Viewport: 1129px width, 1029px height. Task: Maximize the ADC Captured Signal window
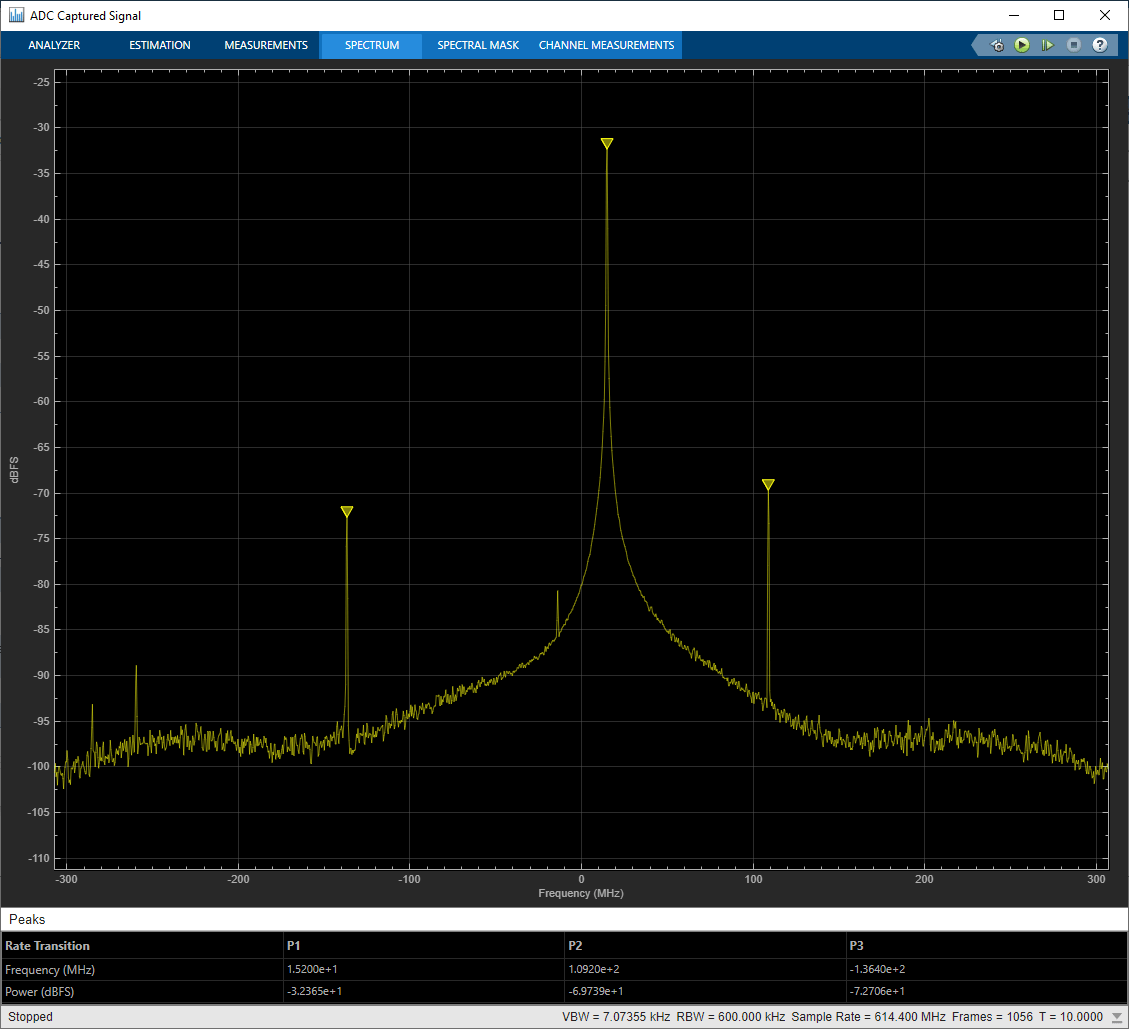coord(1059,15)
